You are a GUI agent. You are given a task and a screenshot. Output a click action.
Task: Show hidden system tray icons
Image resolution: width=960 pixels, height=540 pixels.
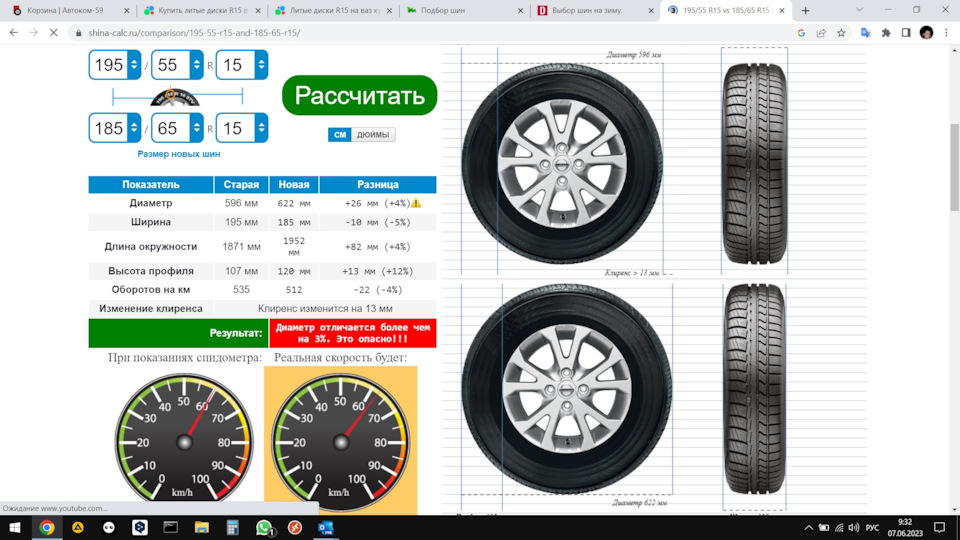[x=809, y=527]
